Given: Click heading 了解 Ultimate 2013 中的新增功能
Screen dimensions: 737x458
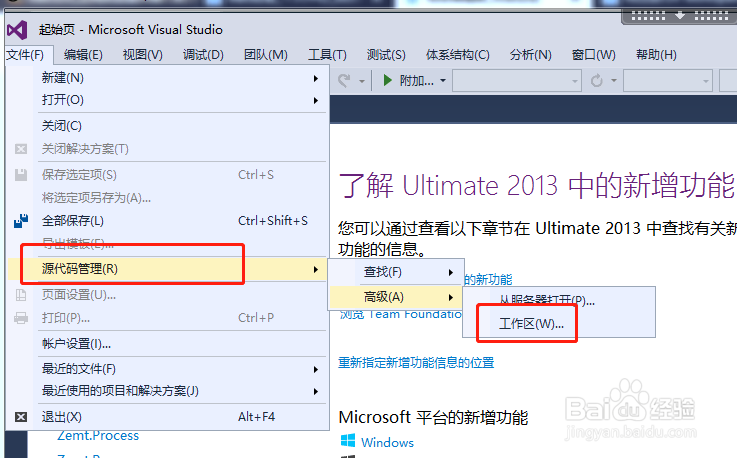Looking at the screenshot, I should pos(536,185).
